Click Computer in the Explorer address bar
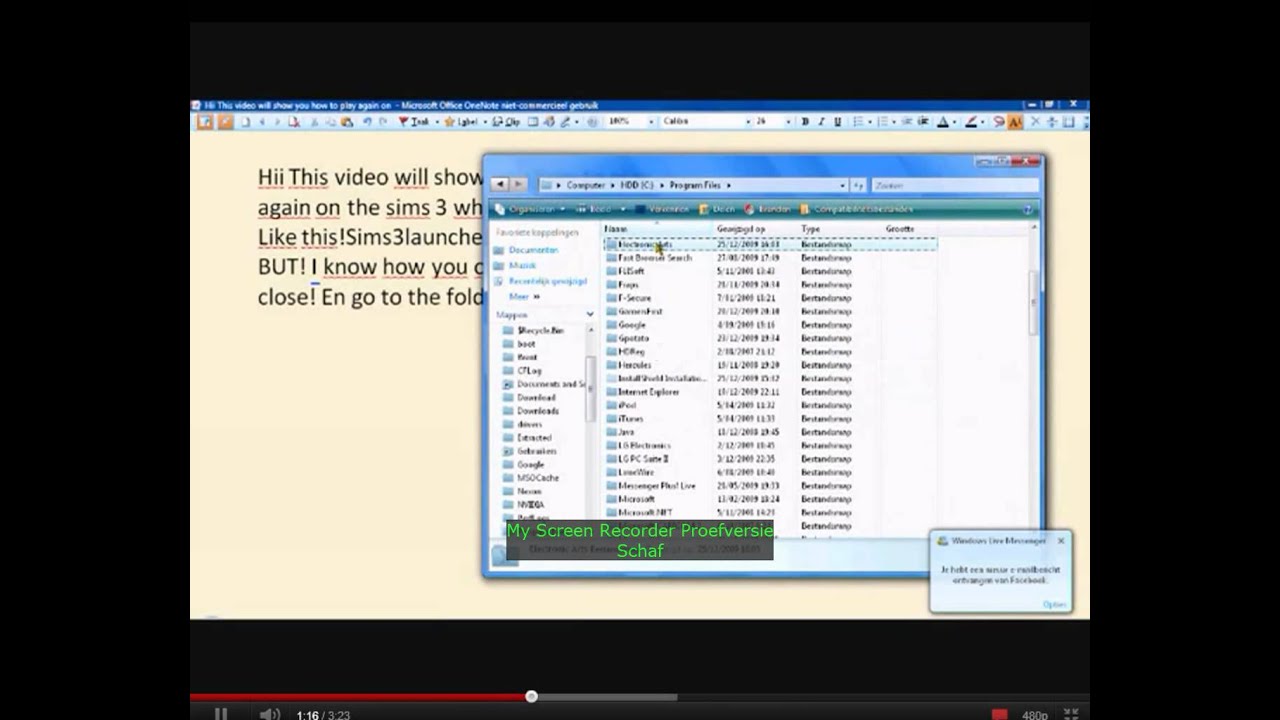 coord(585,185)
